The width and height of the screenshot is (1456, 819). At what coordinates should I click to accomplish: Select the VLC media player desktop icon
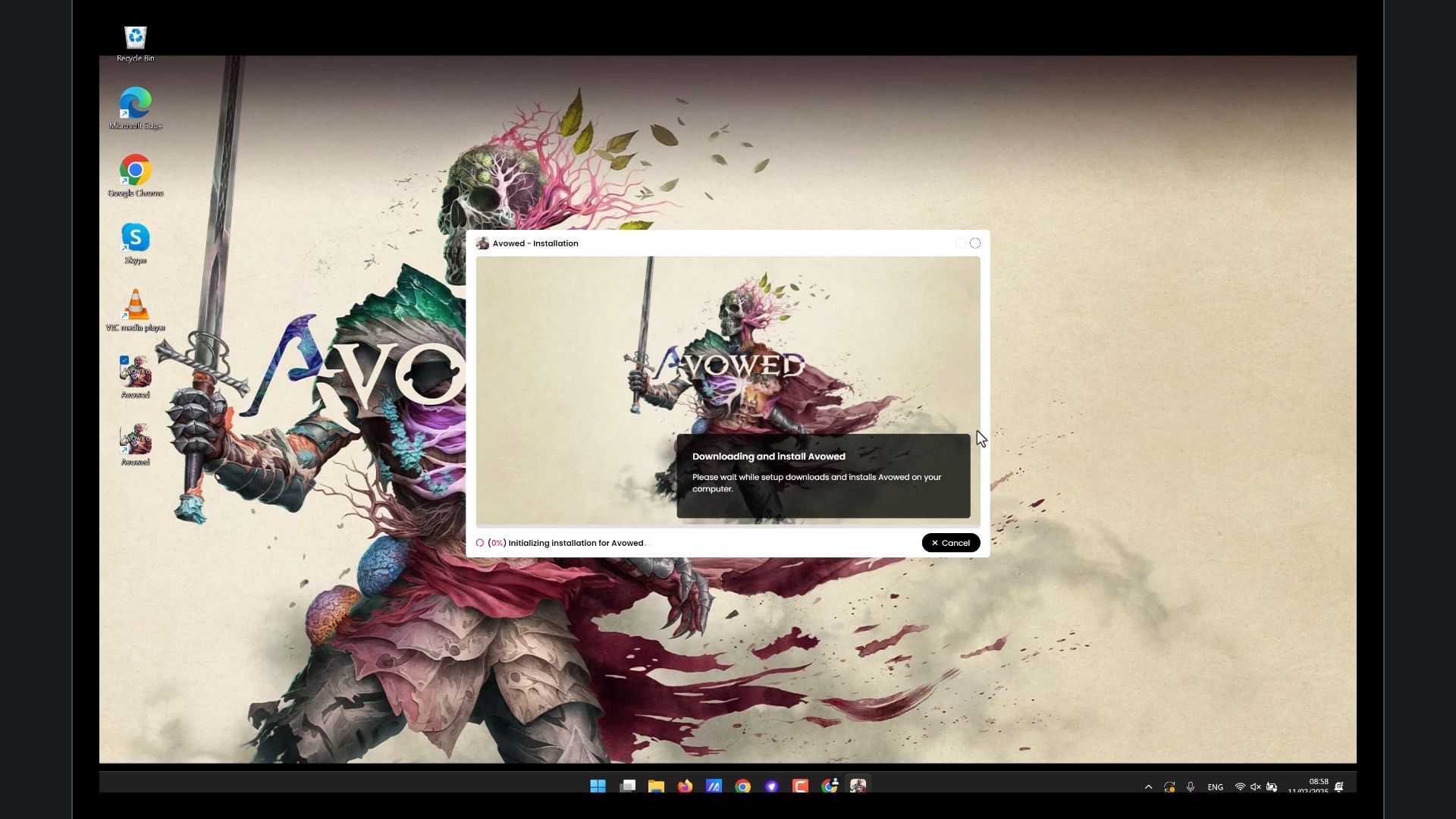click(135, 310)
